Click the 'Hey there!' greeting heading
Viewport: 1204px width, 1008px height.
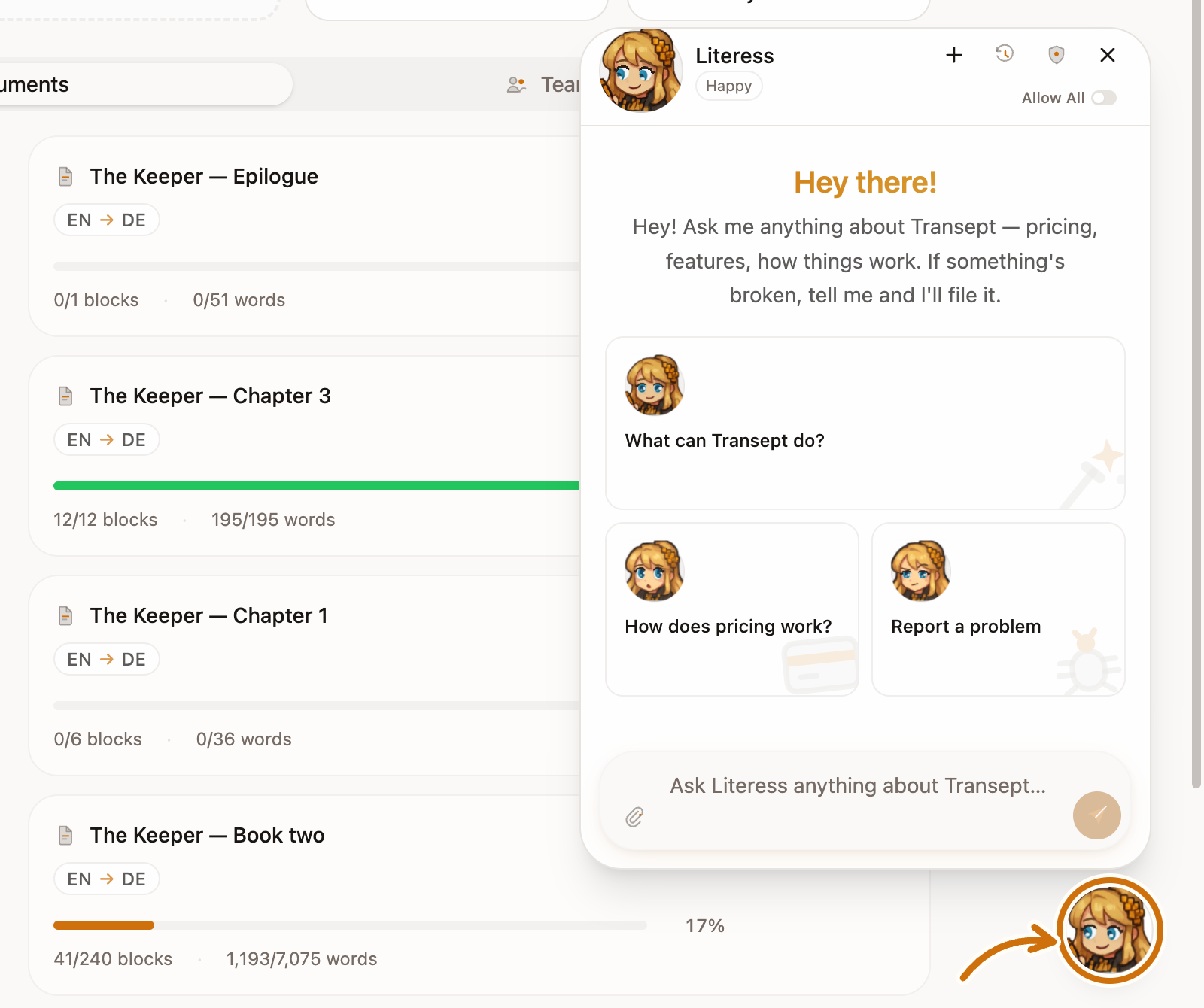tap(865, 182)
